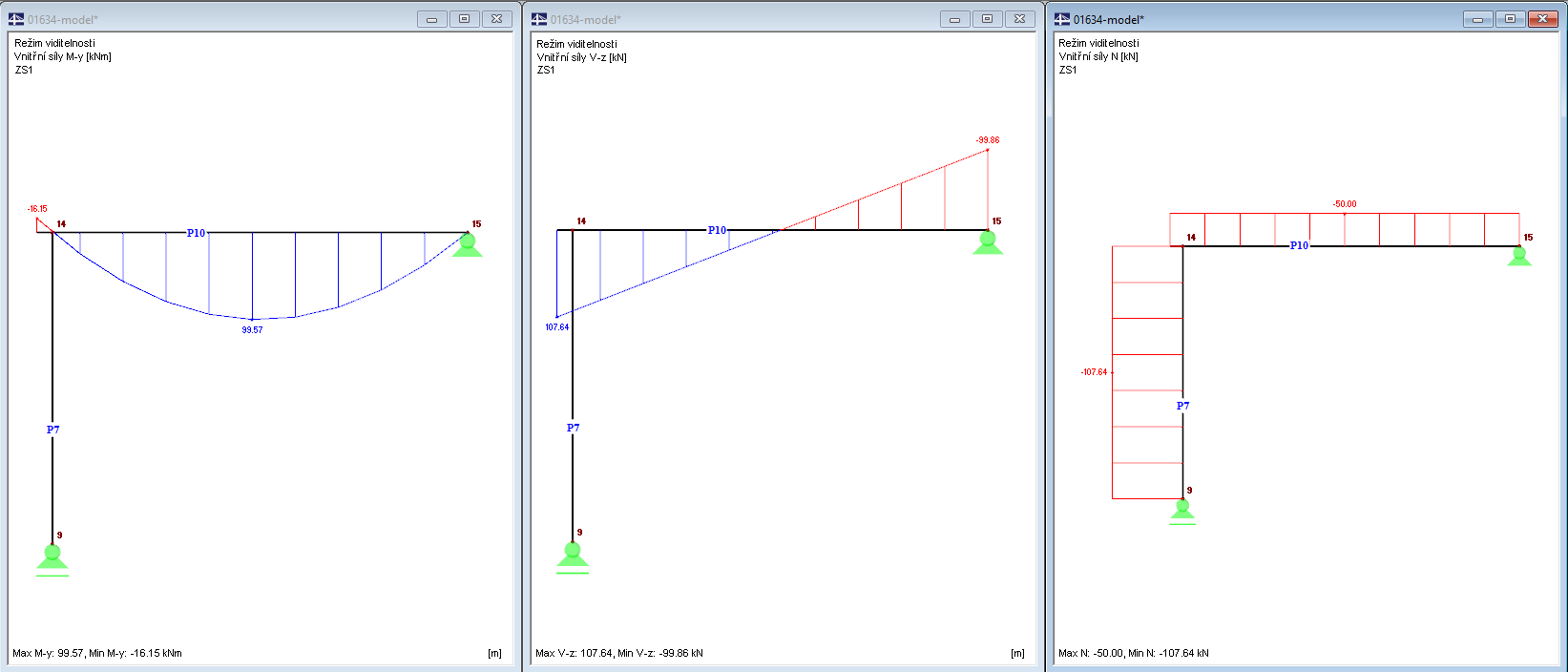Click the -107.64 axial value label beside member P7
This screenshot has width=1568, height=672.
tap(1094, 372)
